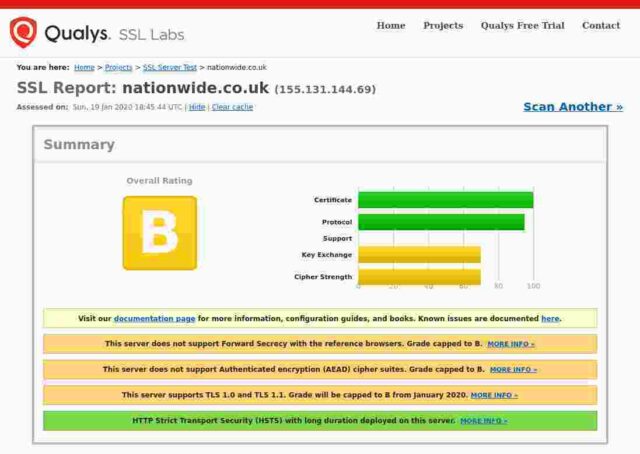The width and height of the screenshot is (640, 454).
Task: Click the 'Qualys. SSL Labs' wordmark
Action: click(114, 34)
